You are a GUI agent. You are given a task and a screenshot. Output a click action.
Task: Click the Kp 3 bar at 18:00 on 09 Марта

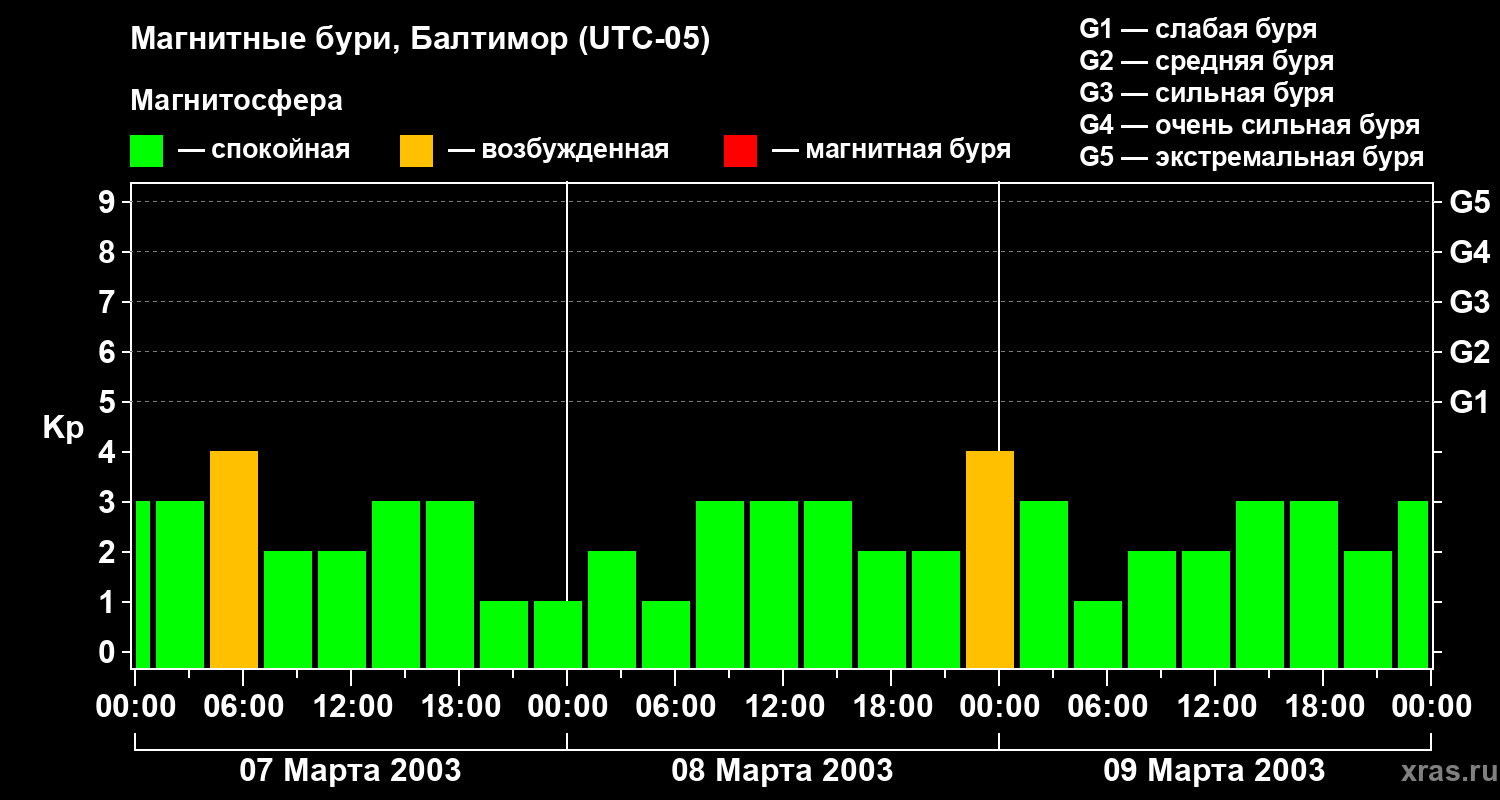click(1314, 584)
